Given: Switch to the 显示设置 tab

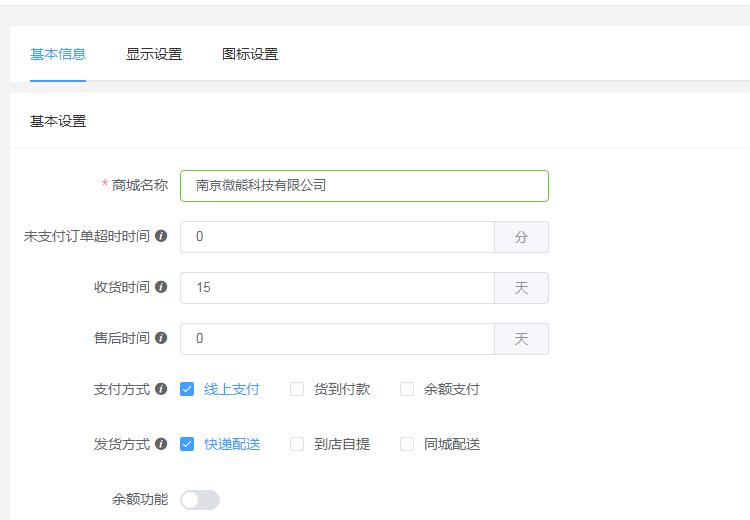Looking at the screenshot, I should [x=154, y=54].
